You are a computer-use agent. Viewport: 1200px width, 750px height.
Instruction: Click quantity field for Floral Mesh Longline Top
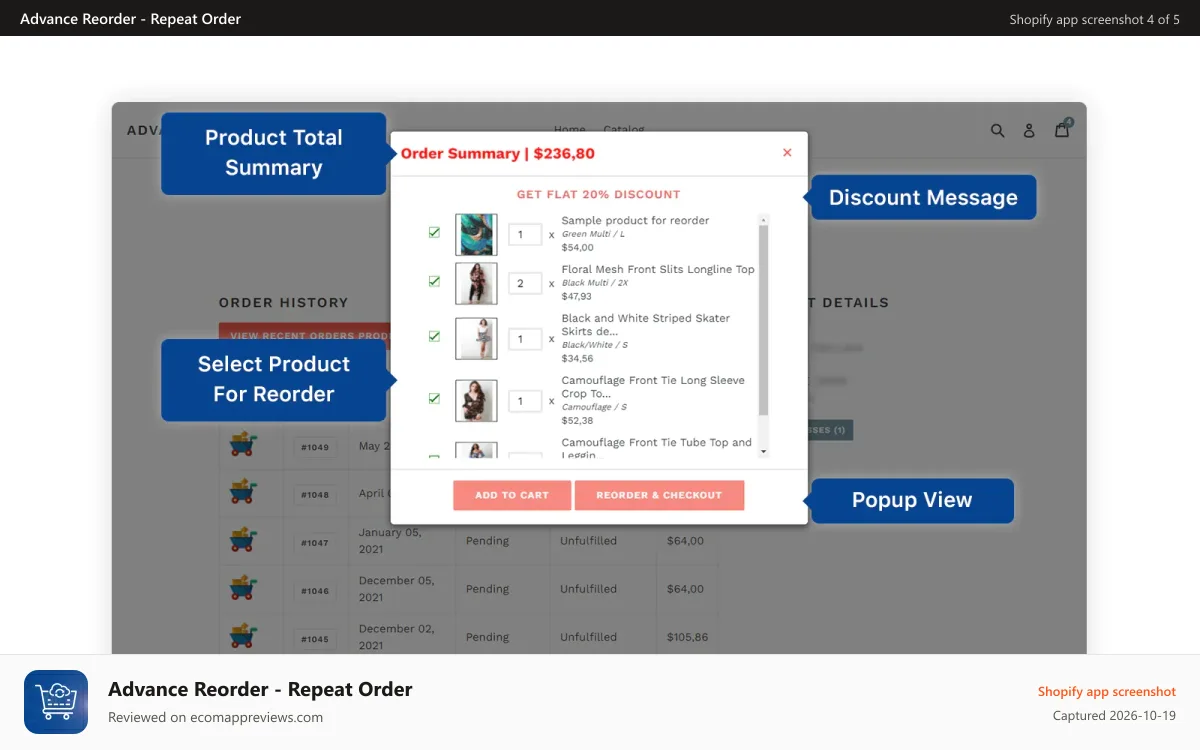click(525, 283)
